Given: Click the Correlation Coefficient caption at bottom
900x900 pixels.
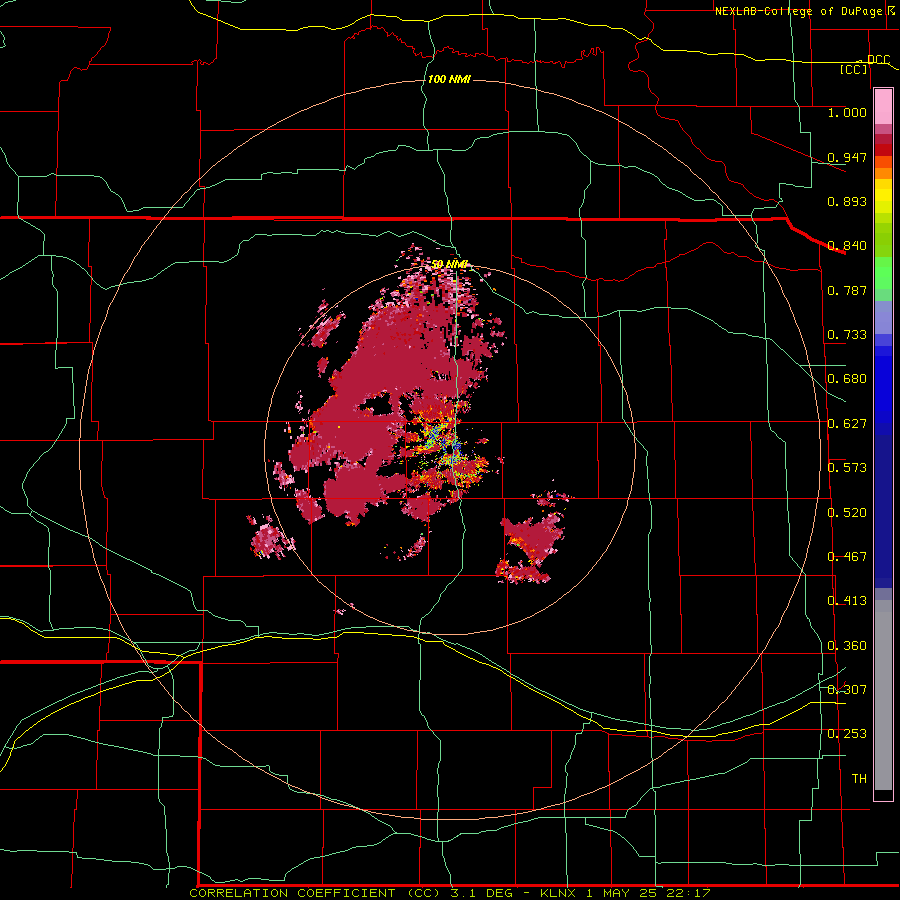Looking at the screenshot, I should pos(449,893).
